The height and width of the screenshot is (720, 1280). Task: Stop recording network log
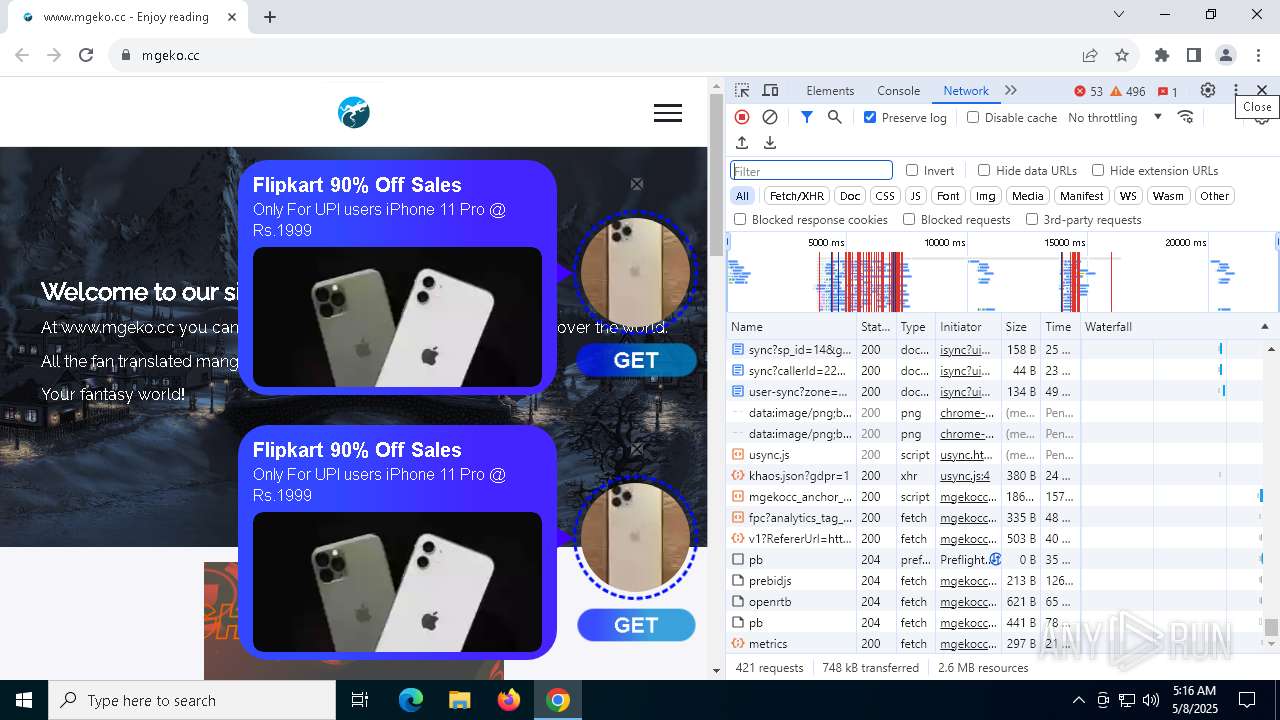click(742, 117)
